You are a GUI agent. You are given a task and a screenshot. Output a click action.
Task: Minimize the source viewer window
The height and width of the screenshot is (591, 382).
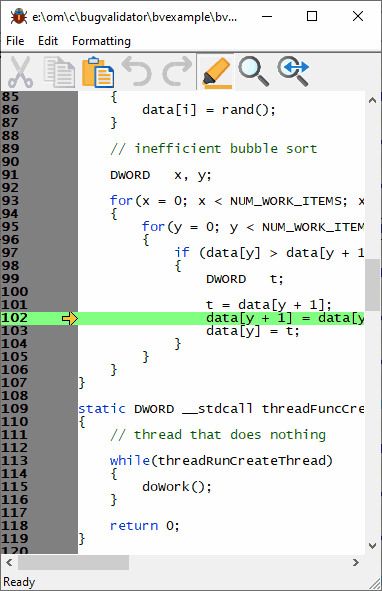click(x=267, y=17)
